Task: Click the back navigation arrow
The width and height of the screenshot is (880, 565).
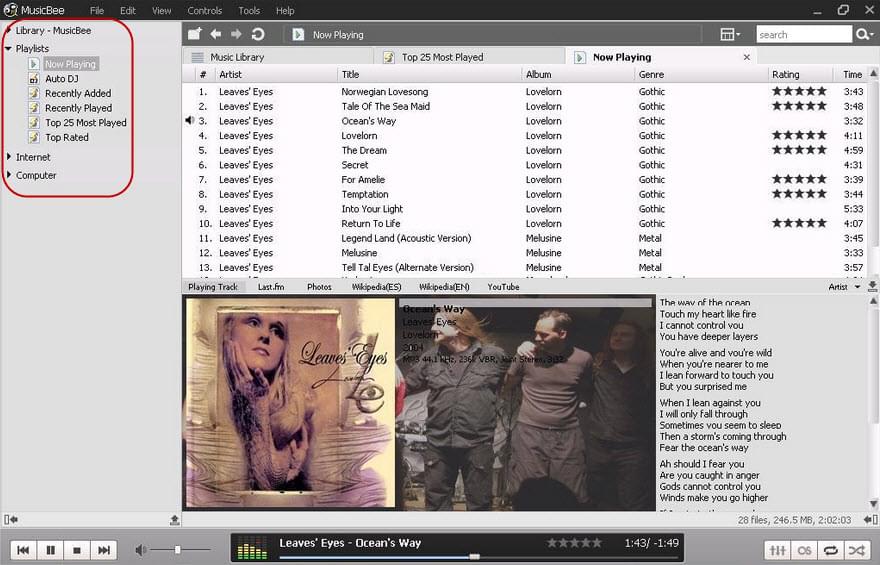Action: [x=216, y=35]
